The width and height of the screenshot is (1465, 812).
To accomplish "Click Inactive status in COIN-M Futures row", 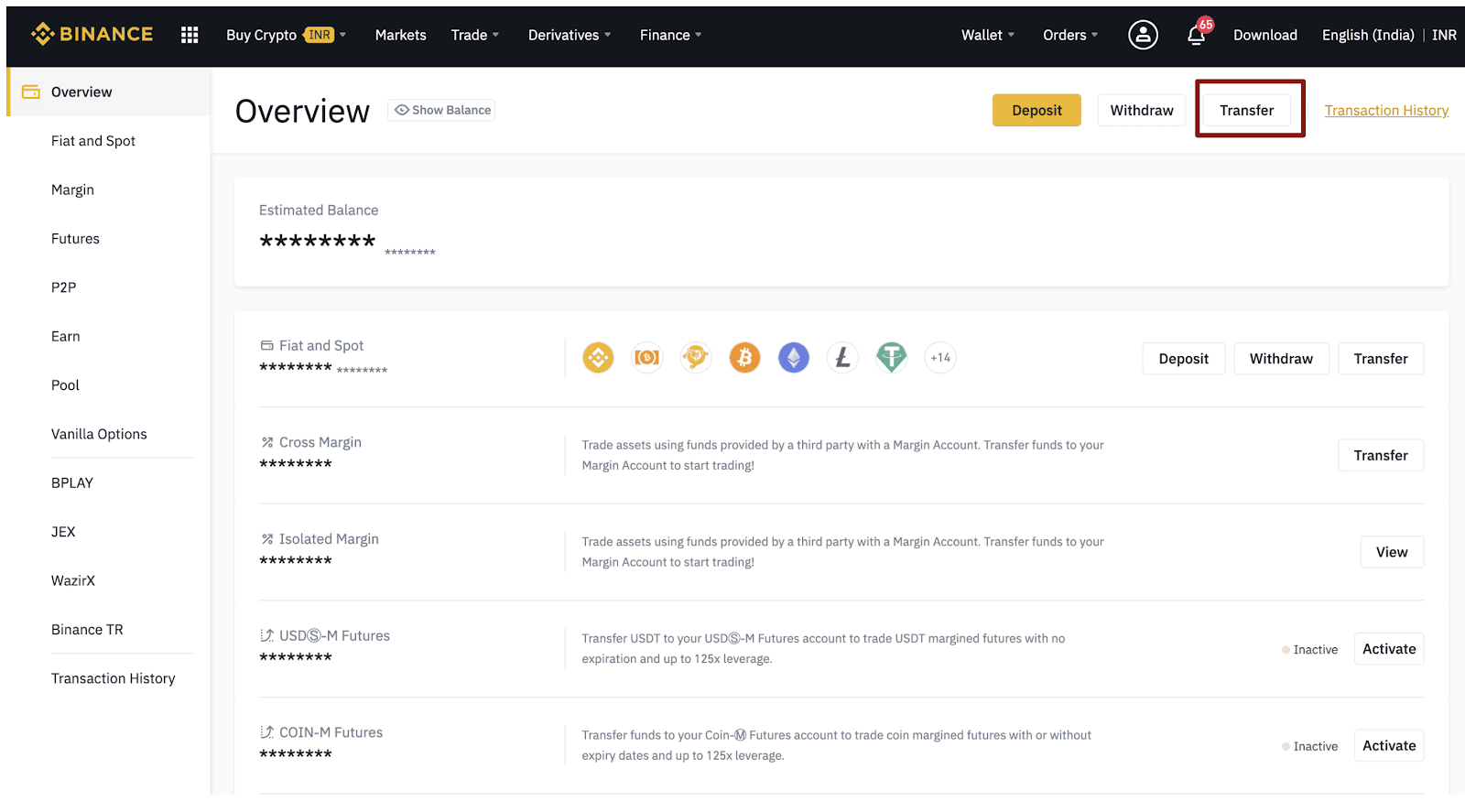I will point(1310,747).
